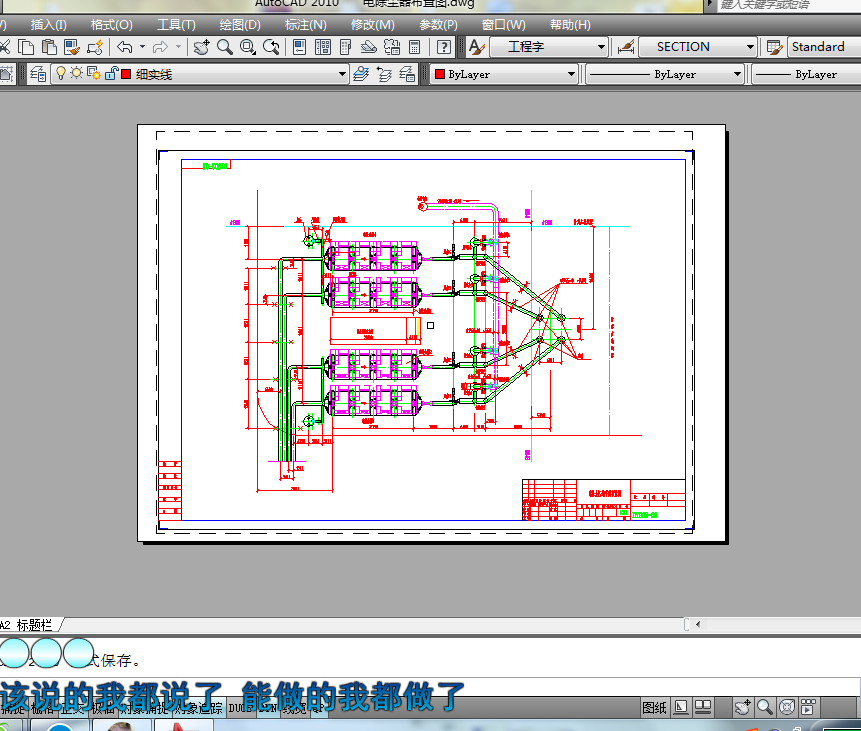The width and height of the screenshot is (861, 731).
Task: Activate the Zoom Realtime magnifier
Action: [x=225, y=47]
